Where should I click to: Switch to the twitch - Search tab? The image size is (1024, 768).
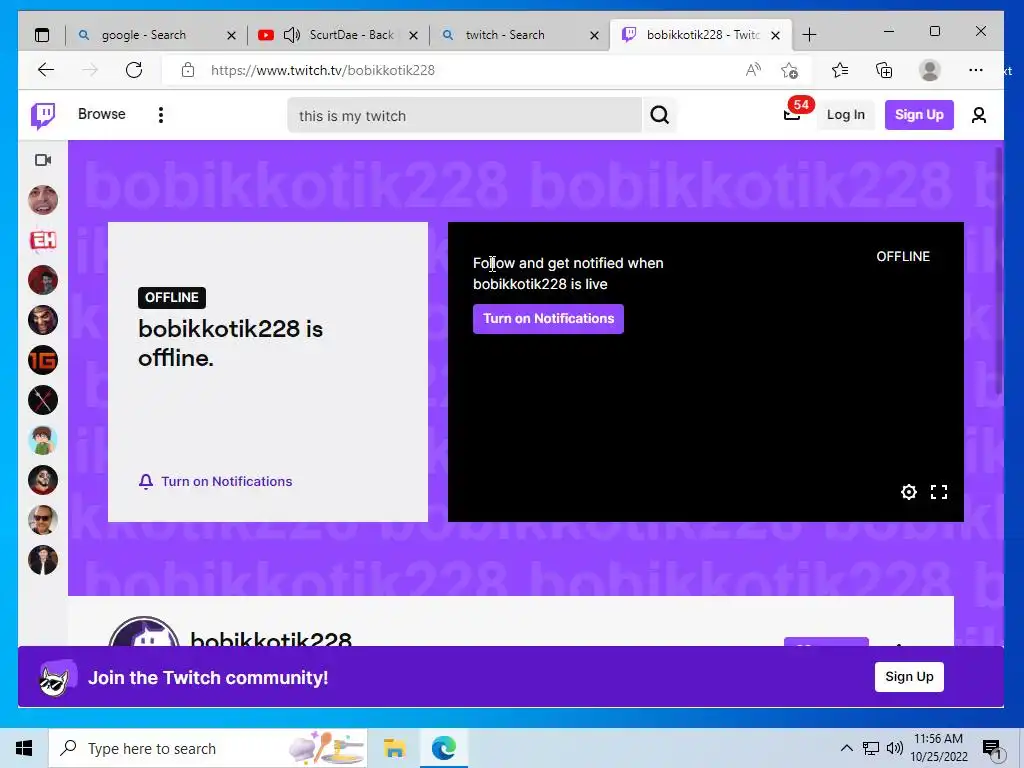tap(506, 35)
